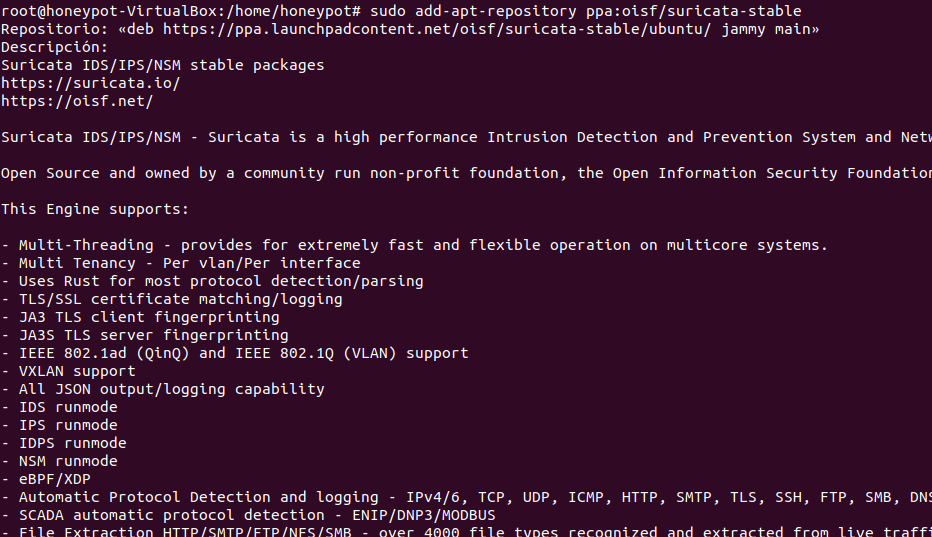Image resolution: width=932 pixels, height=537 pixels.
Task: Click the 'eBPF/XDP' line
Action: pos(46,479)
